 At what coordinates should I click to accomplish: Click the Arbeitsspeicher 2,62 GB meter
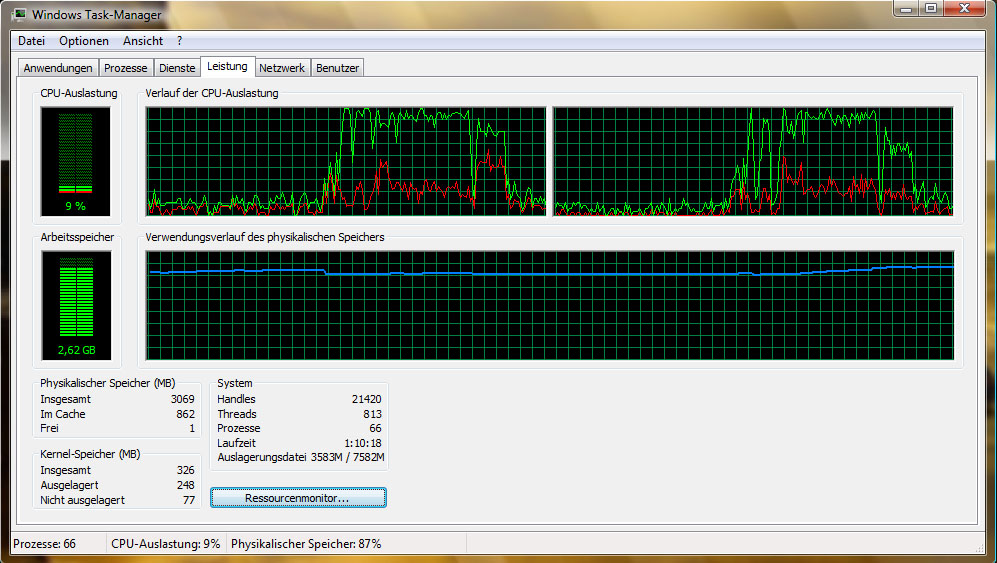point(76,305)
